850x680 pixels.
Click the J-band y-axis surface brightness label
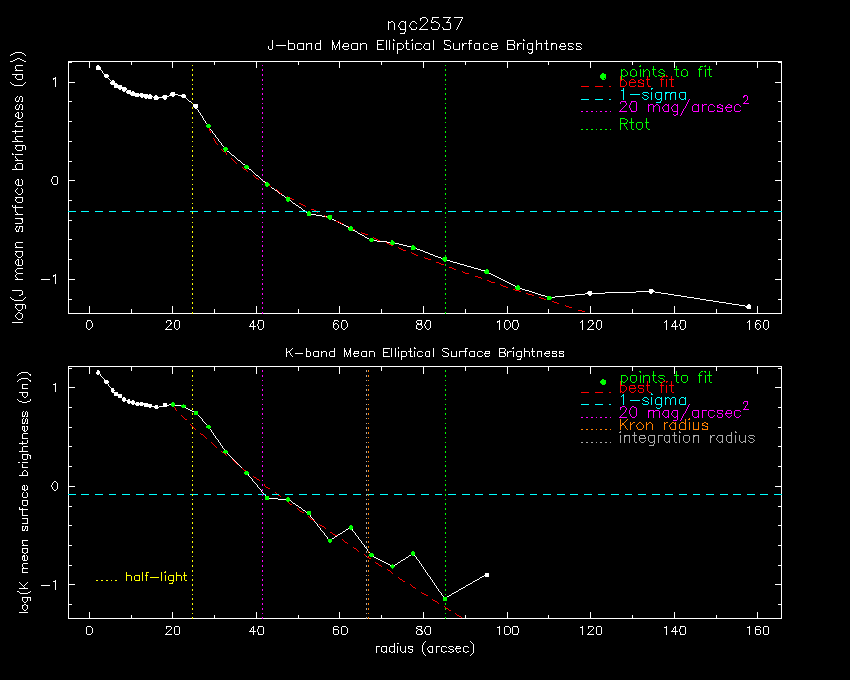(20, 188)
